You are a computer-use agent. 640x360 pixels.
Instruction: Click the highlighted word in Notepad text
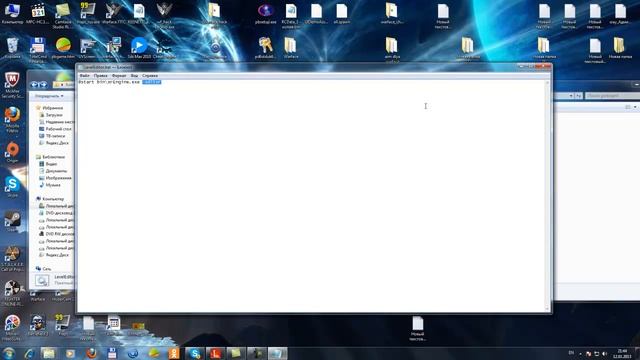click(152, 82)
